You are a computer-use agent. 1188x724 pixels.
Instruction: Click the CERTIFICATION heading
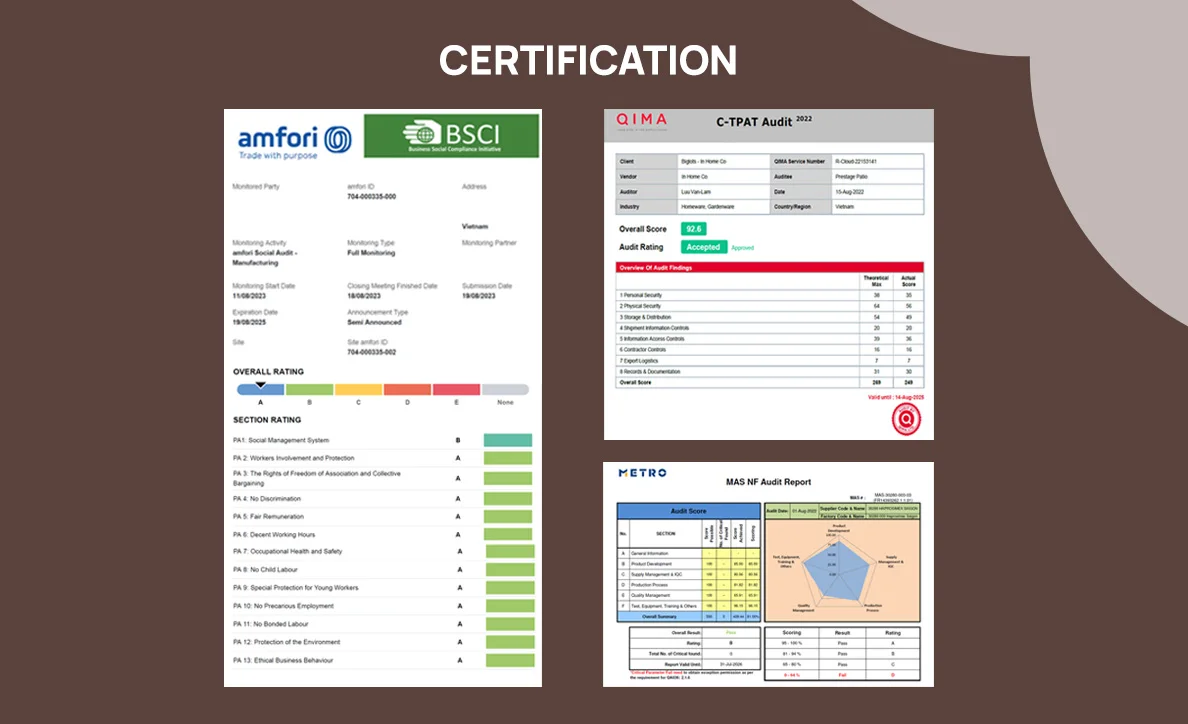pos(588,61)
